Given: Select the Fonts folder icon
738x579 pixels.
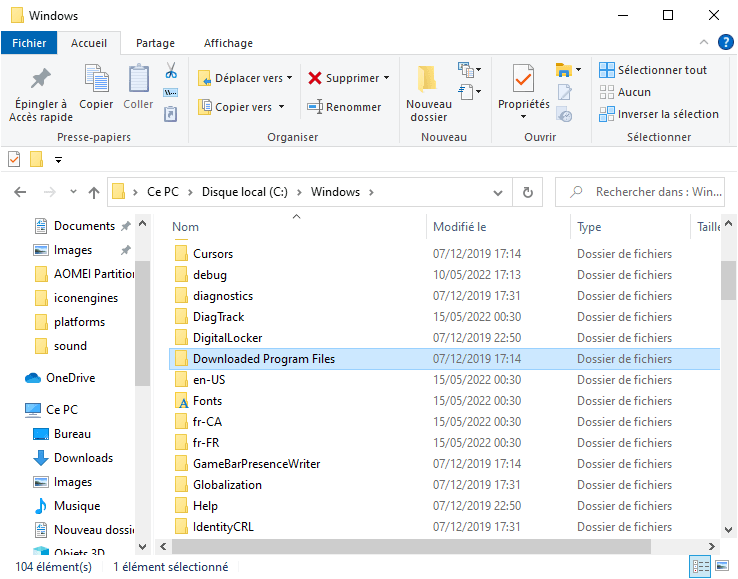Looking at the screenshot, I should [x=182, y=401].
